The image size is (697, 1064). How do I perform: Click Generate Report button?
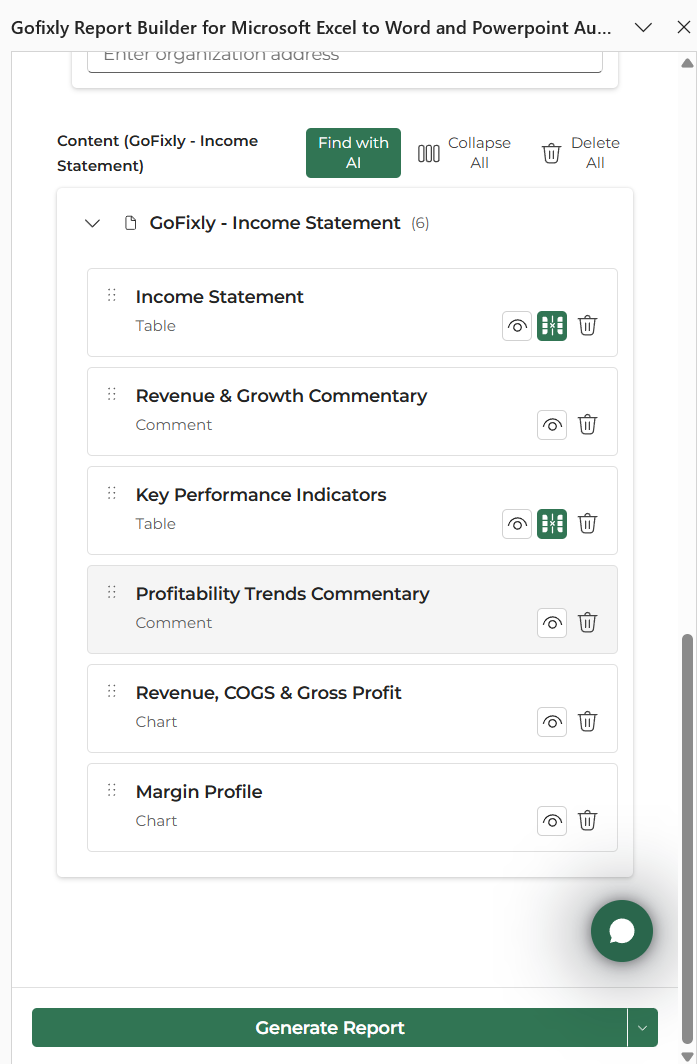point(330,1028)
